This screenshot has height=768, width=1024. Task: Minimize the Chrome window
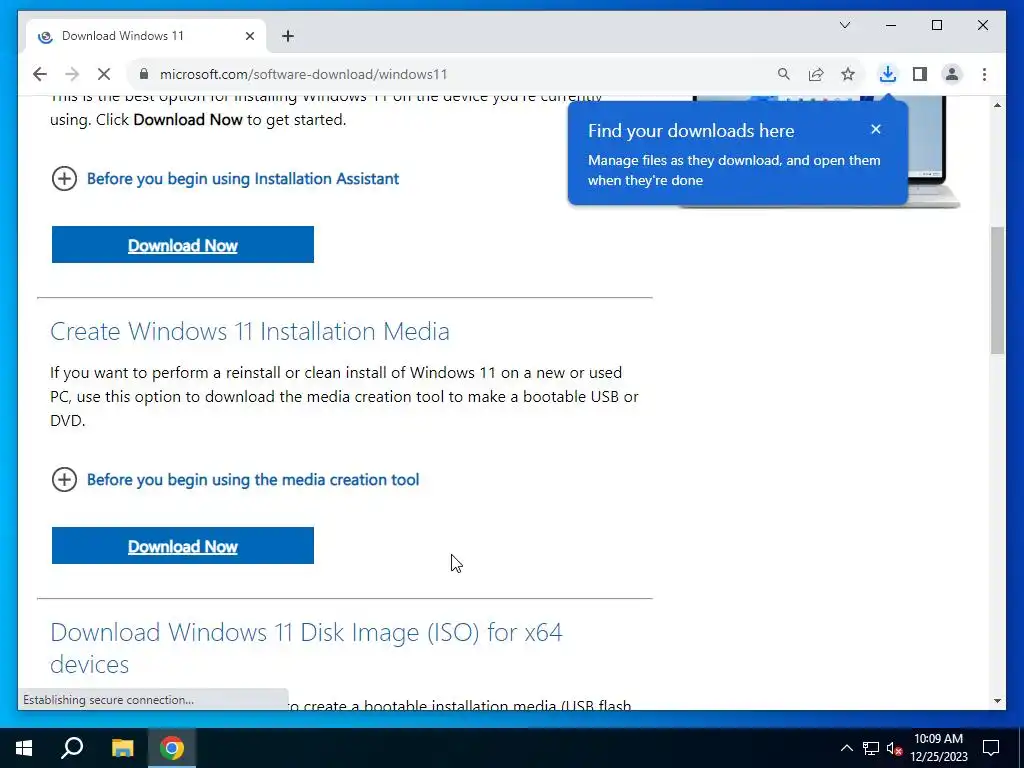[891, 25]
